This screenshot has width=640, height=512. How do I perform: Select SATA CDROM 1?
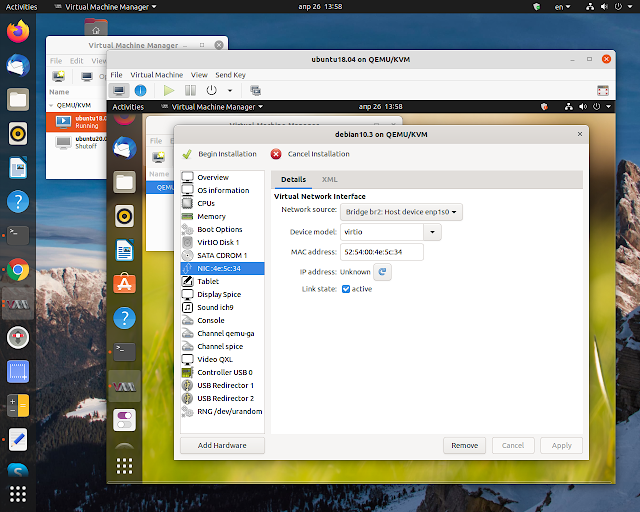(x=222, y=255)
